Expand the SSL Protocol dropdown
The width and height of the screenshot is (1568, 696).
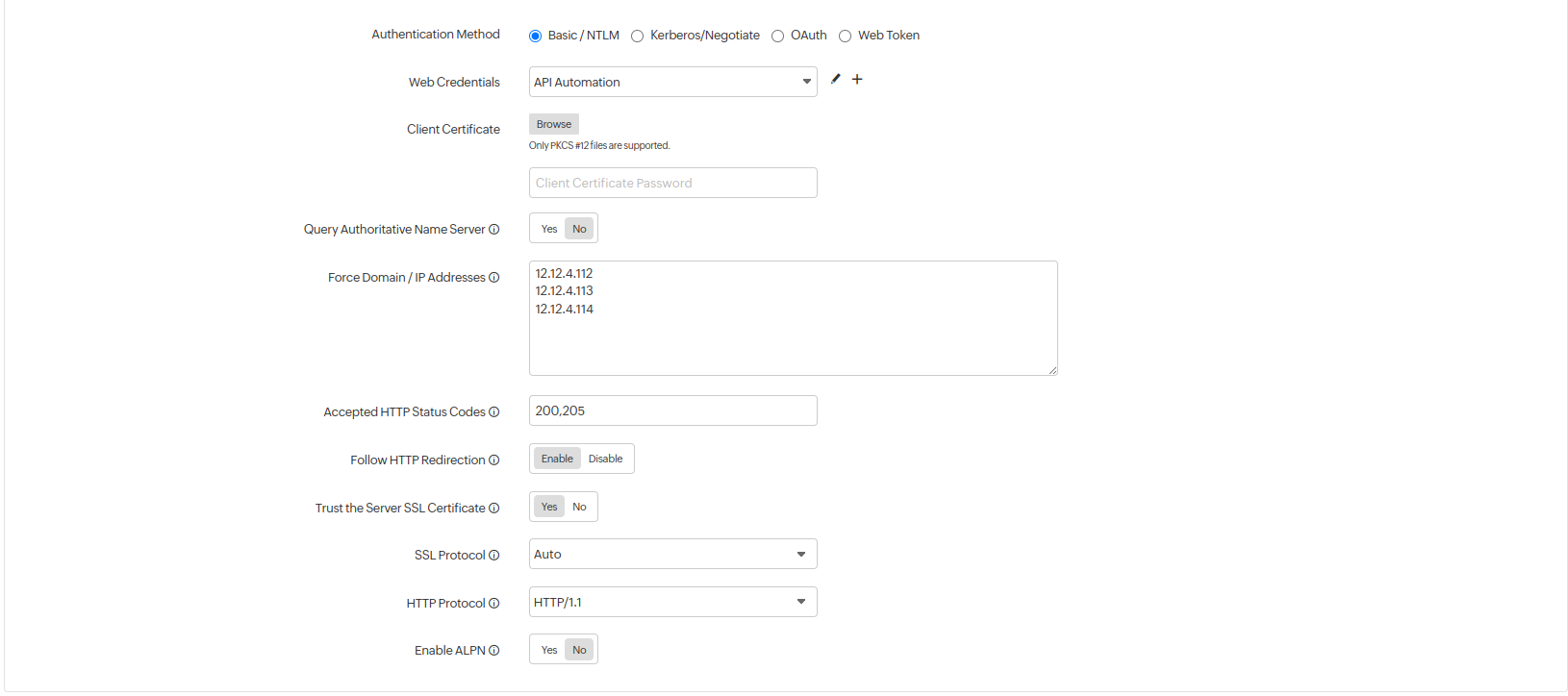pos(672,555)
